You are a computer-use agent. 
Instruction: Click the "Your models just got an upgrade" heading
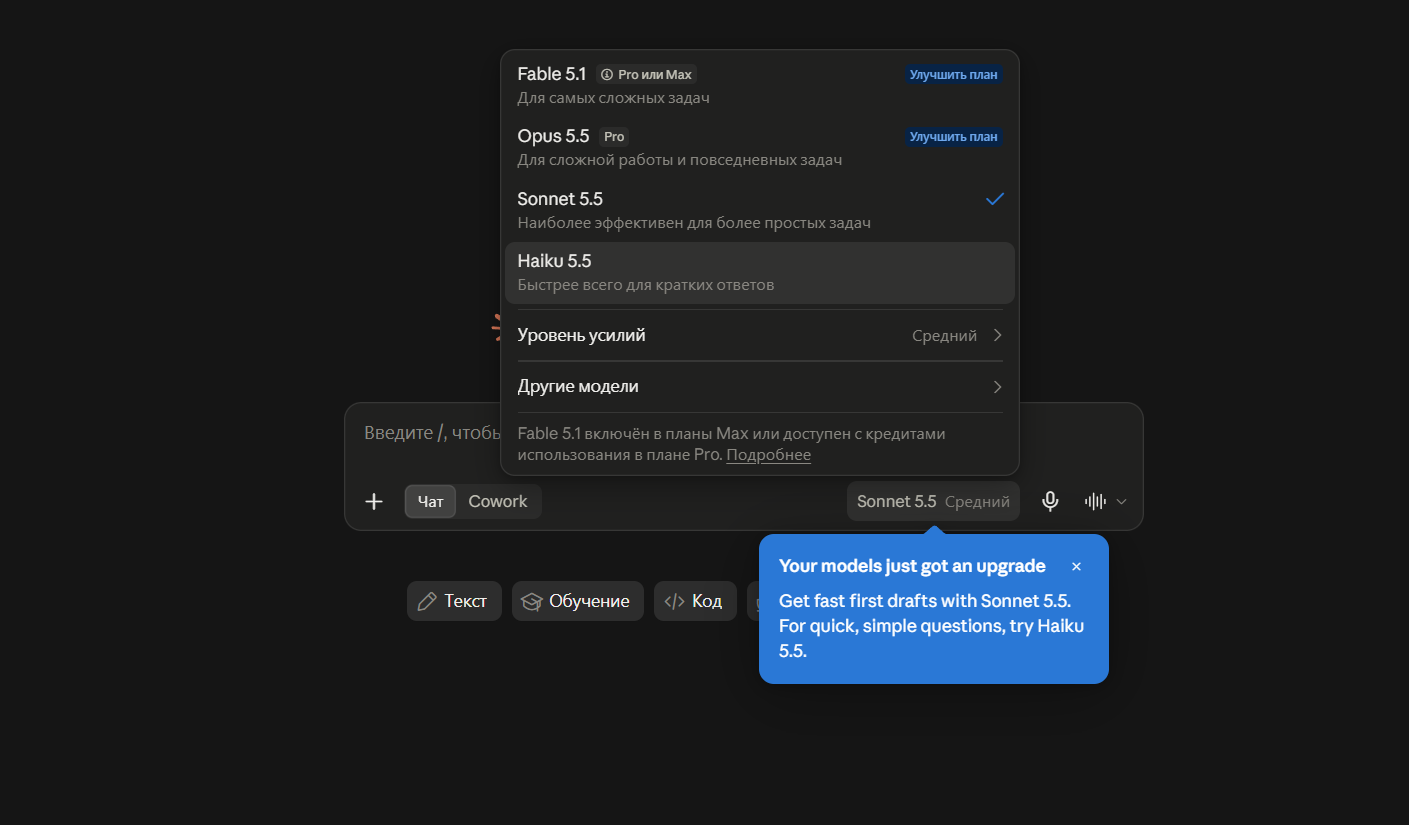point(912,566)
